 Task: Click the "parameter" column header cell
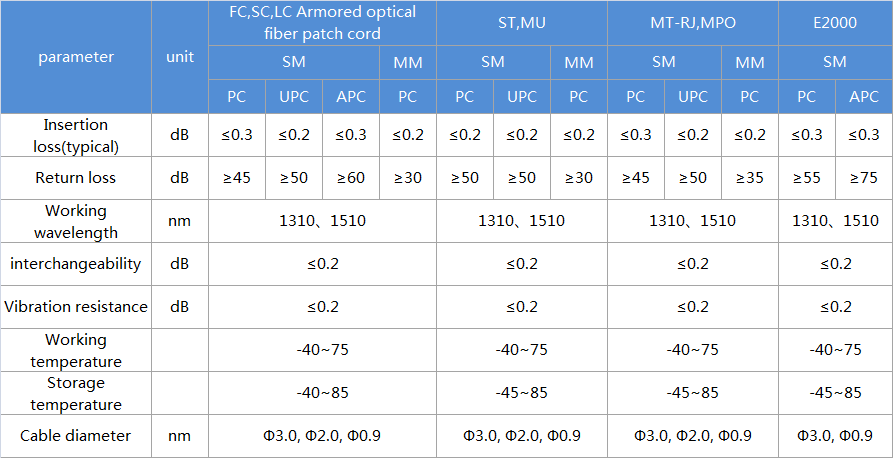(76, 57)
